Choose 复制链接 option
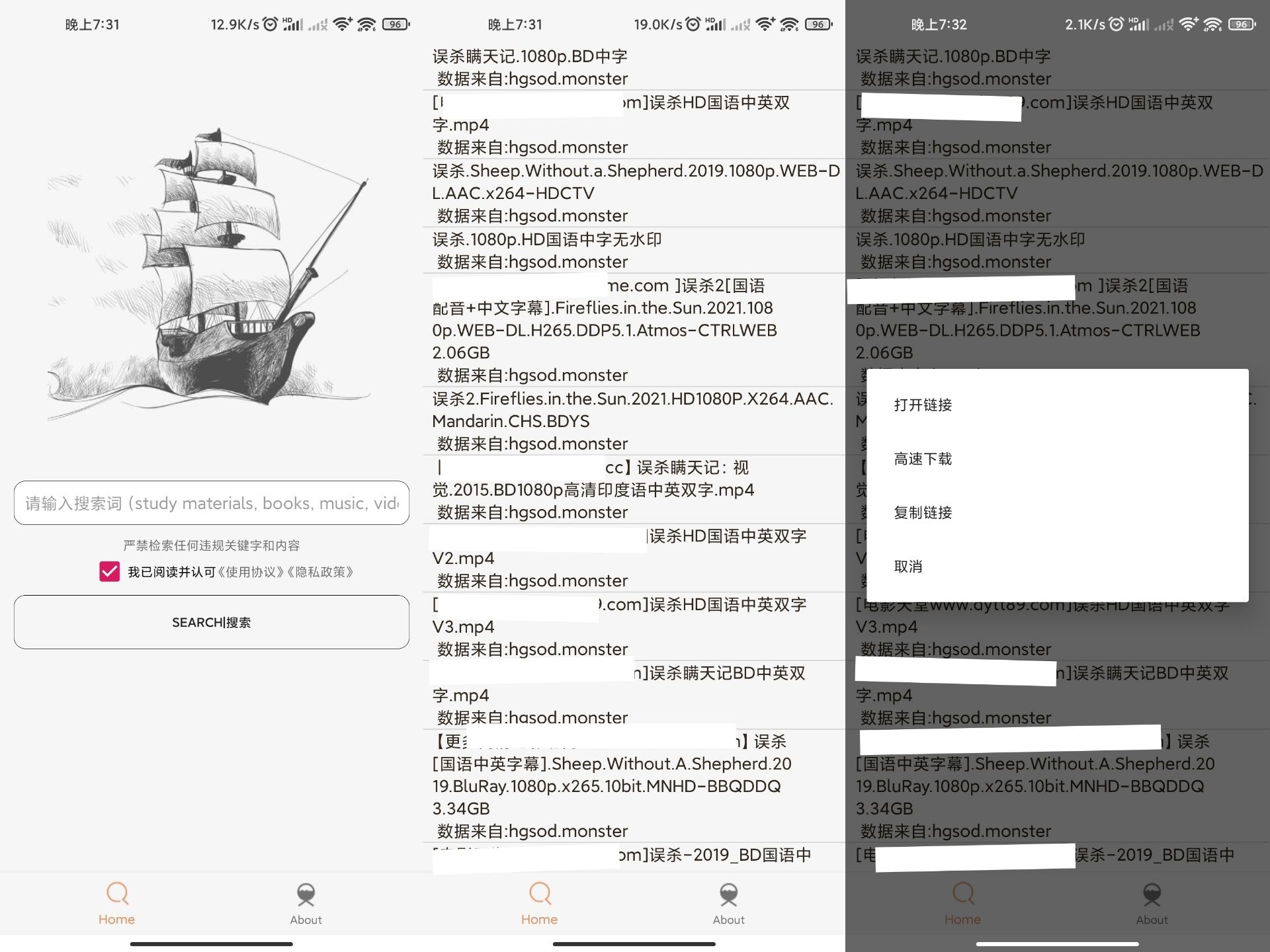The image size is (1270, 952). point(923,512)
